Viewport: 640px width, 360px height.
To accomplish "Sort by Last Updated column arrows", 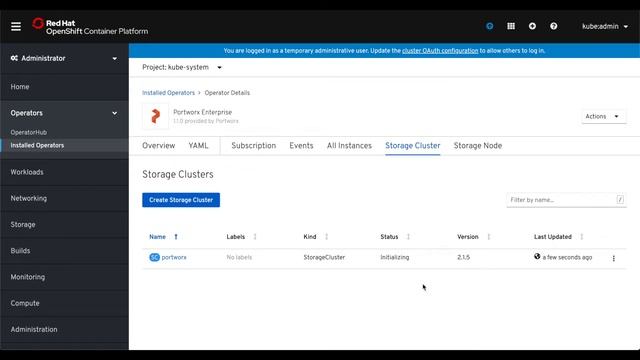I will tap(582, 237).
